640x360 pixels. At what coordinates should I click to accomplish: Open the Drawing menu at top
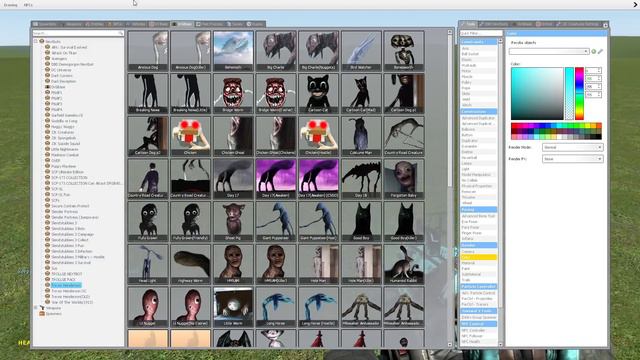pos(11,5)
